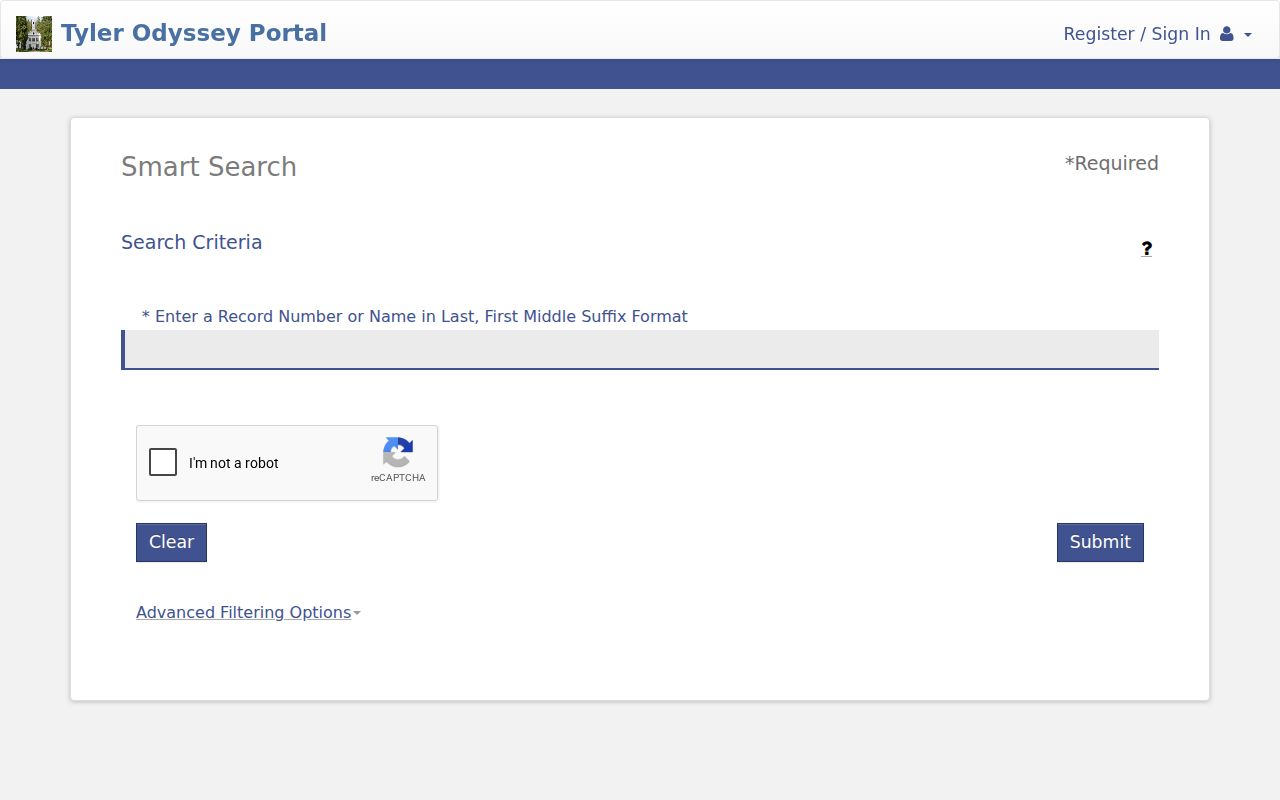Viewport: 1280px width, 800px height.
Task: Open Register / Sign In menu
Action: pos(1157,34)
